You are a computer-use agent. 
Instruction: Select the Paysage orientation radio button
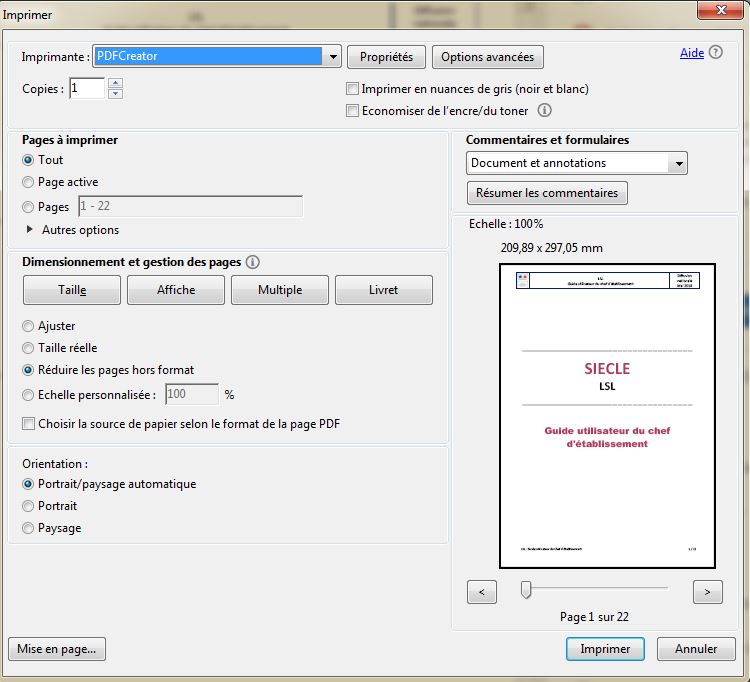pos(28,528)
